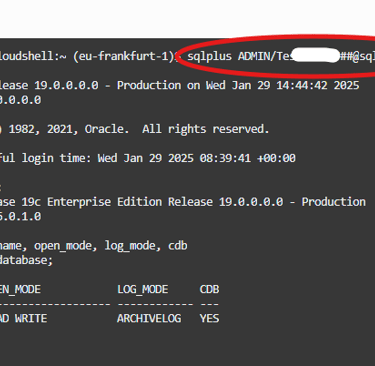The width and height of the screenshot is (375, 366).
Task: Click the white redacted password blob
Action: (x=315, y=55)
